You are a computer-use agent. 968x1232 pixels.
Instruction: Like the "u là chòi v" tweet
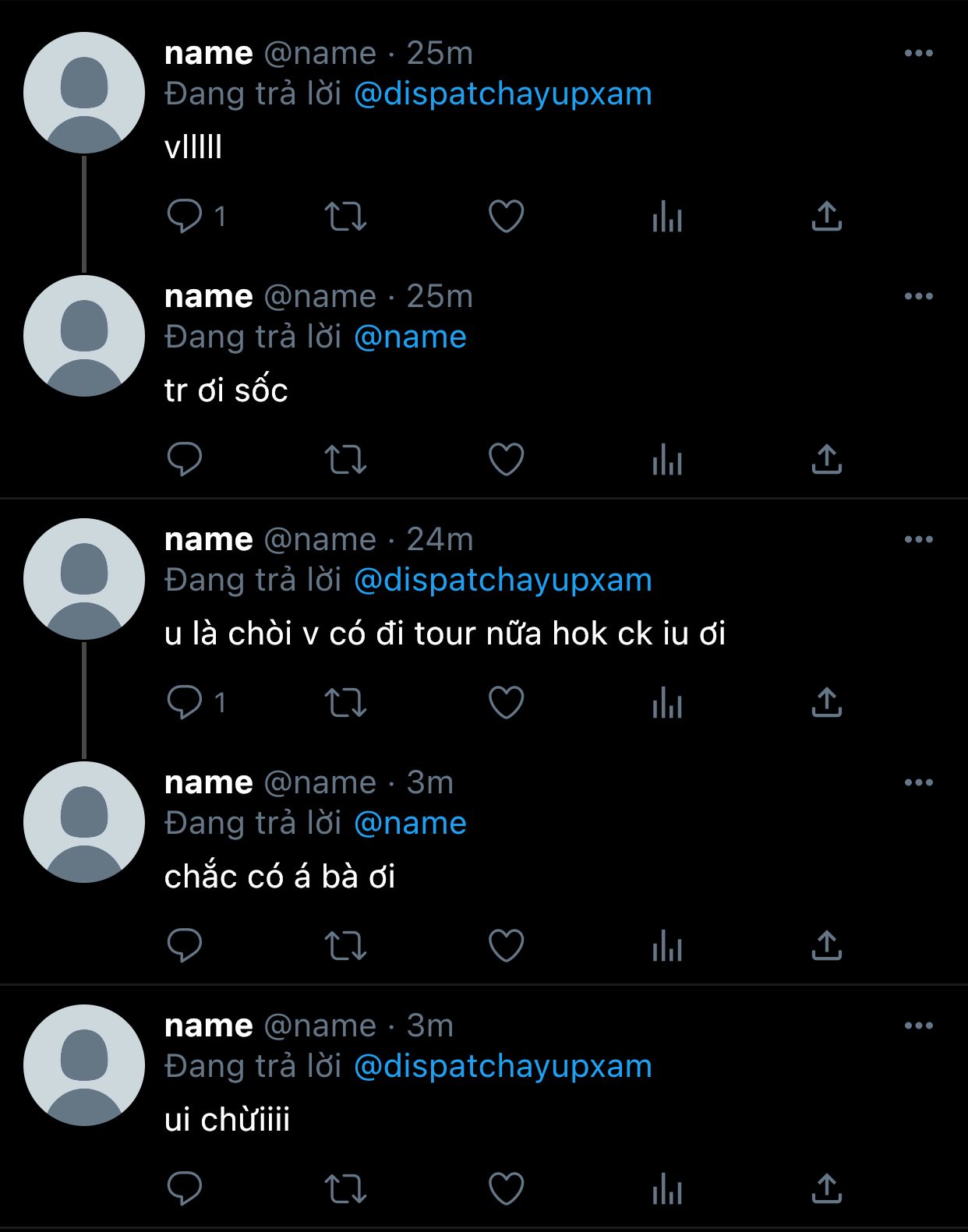(506, 702)
